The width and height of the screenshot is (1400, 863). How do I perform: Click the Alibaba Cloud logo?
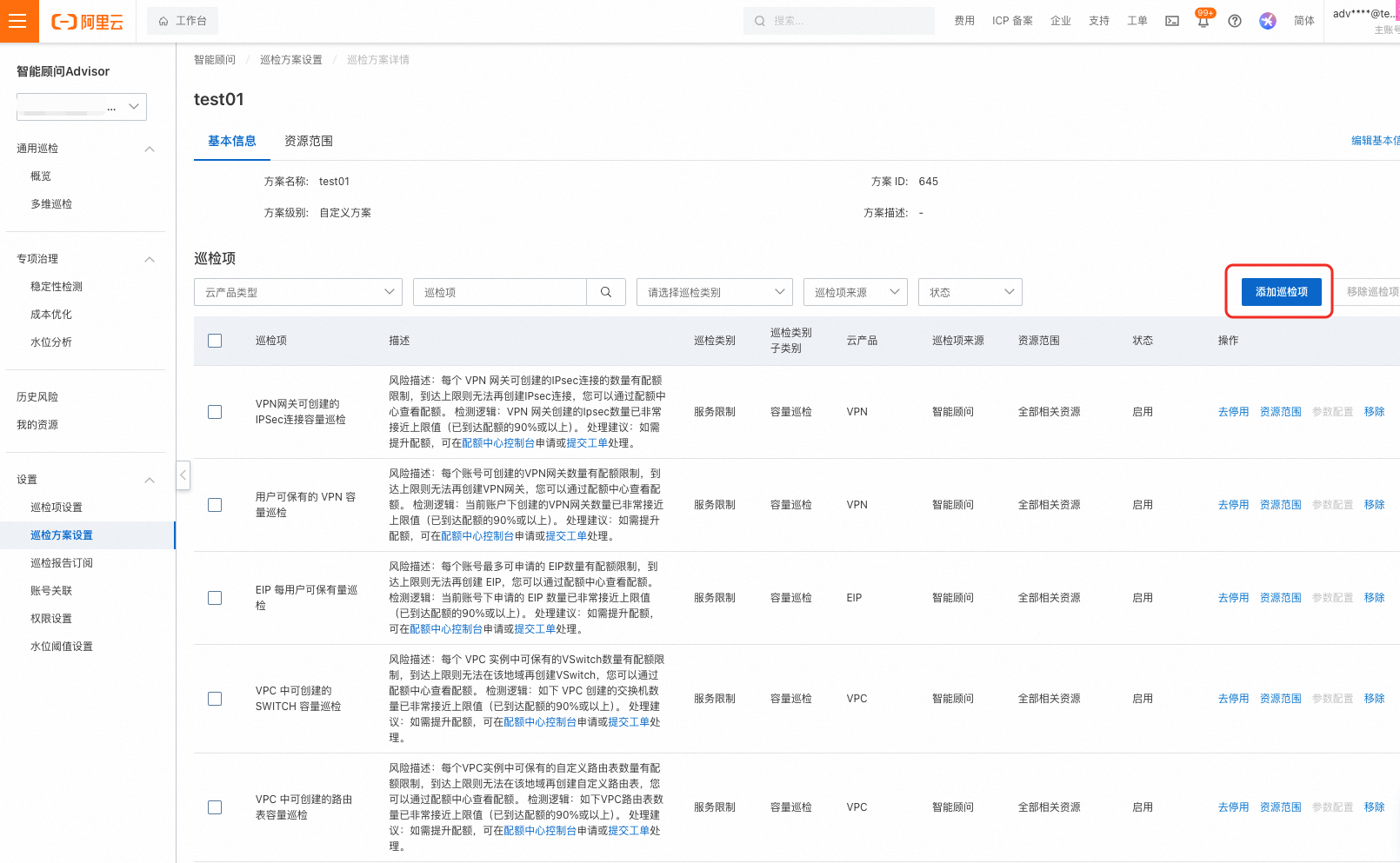(87, 22)
